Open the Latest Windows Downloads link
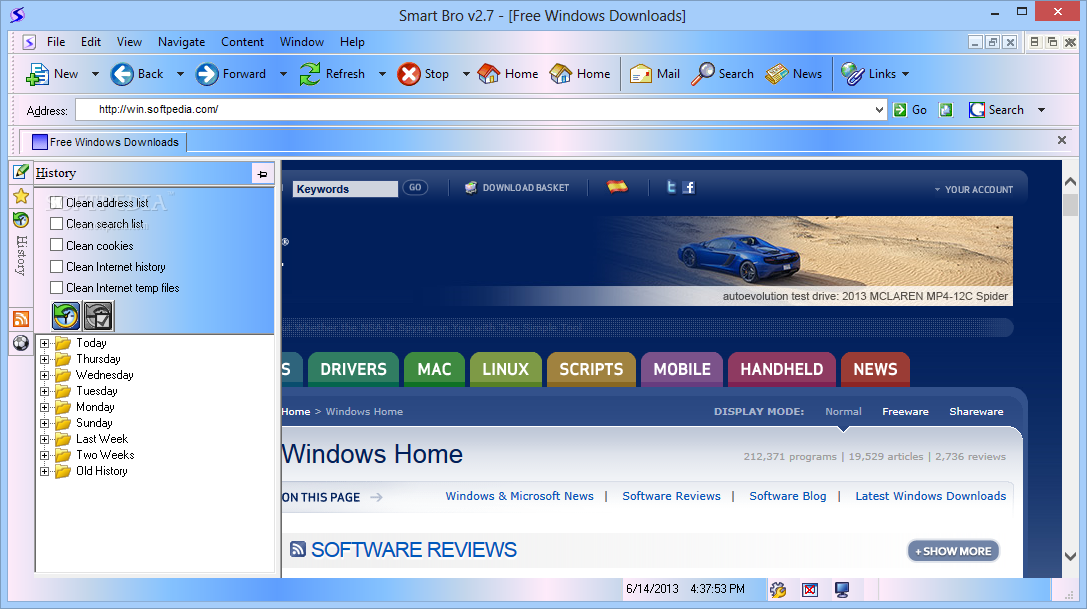1087x609 pixels. pyautogui.click(x=930, y=496)
